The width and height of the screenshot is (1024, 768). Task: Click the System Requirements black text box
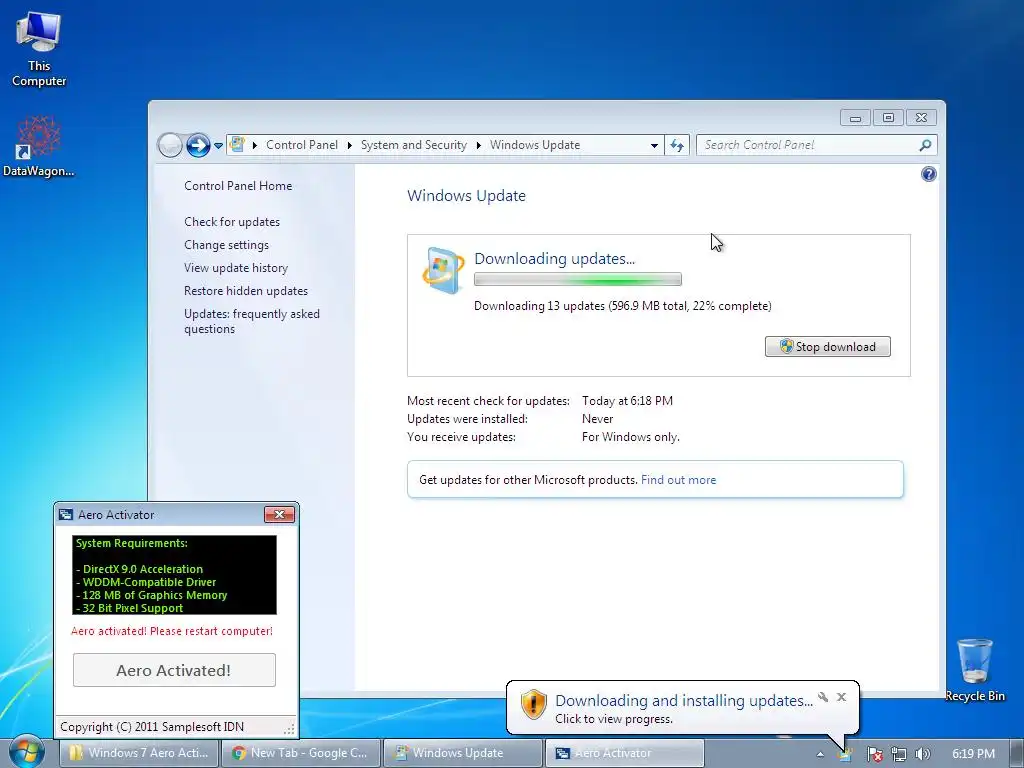174,575
